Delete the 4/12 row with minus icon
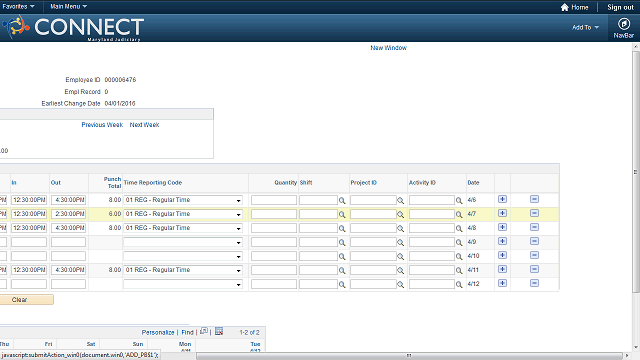This screenshot has height=360, width=640. [534, 283]
